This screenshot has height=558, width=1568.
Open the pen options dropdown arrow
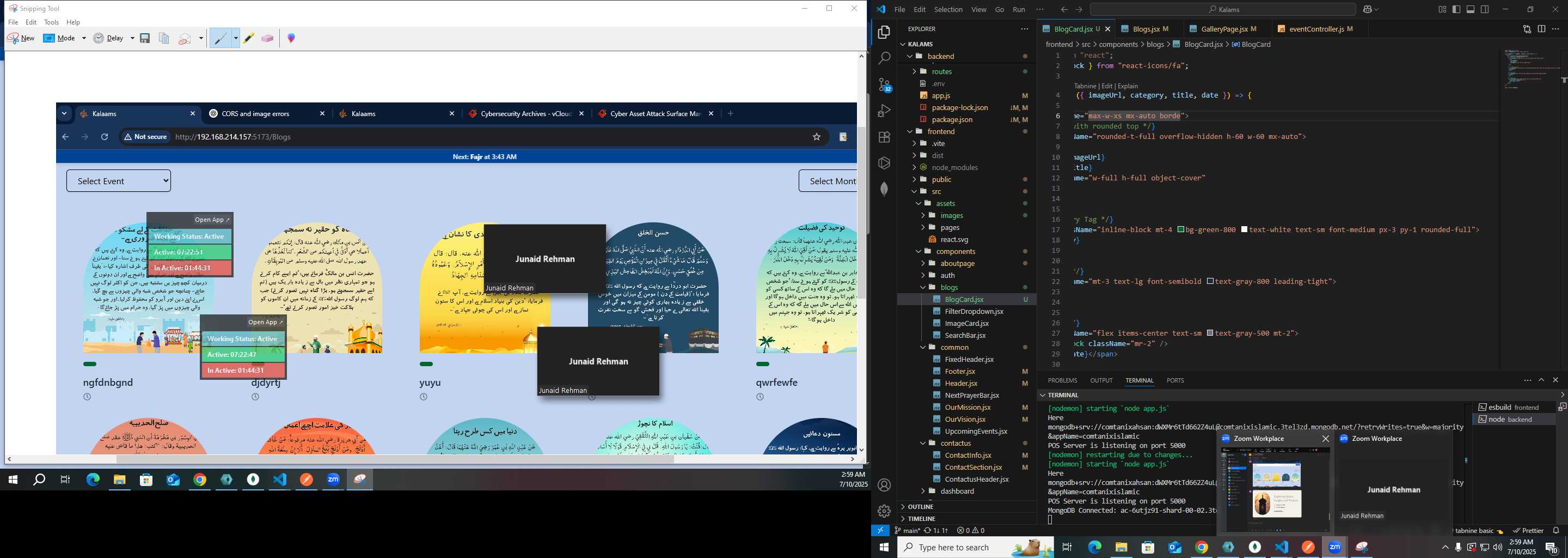tap(236, 38)
